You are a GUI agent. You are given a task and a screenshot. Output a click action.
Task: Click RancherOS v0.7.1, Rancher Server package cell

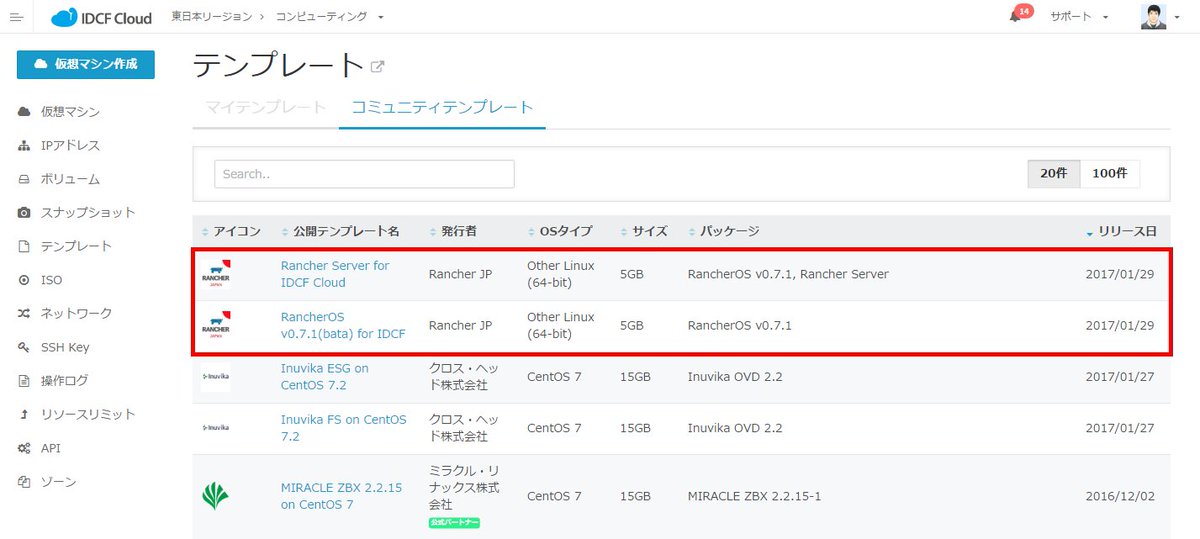[x=788, y=274]
